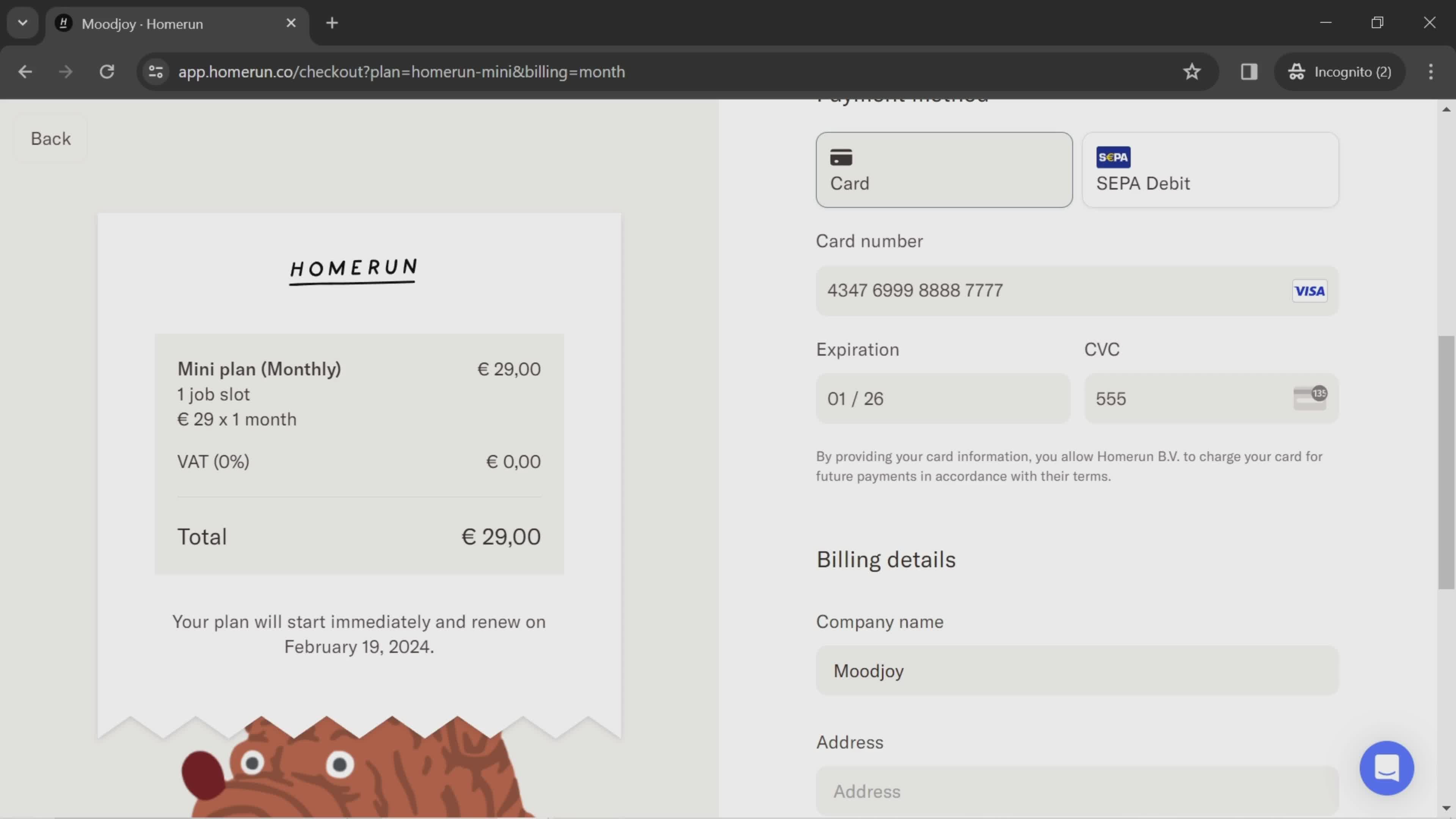The height and width of the screenshot is (819, 1456).
Task: Click the Total amount '€ 29,00'
Action: [501, 537]
